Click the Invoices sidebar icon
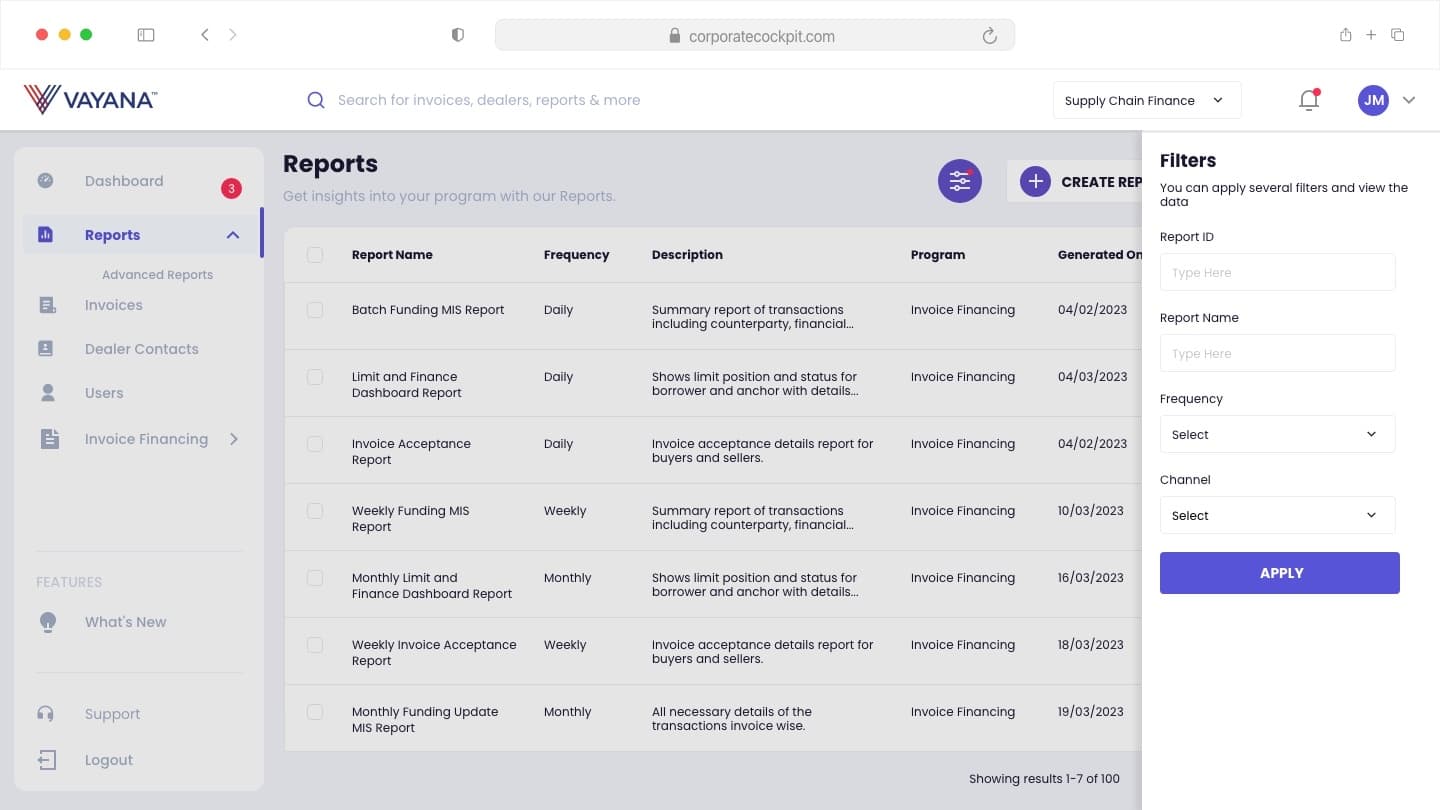Viewport: 1440px width, 810px height. 47,305
